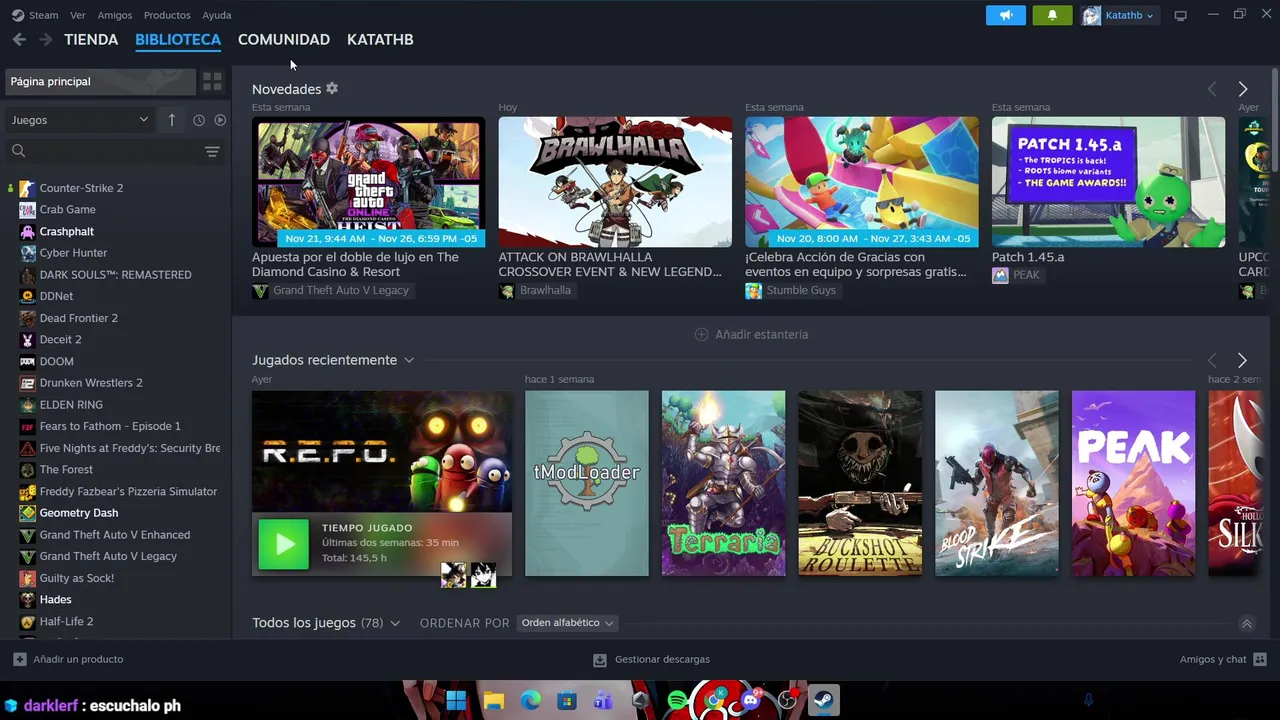This screenshot has width=1280, height=720.
Task: Toggle the ready-to-play filter icon
Action: point(220,120)
